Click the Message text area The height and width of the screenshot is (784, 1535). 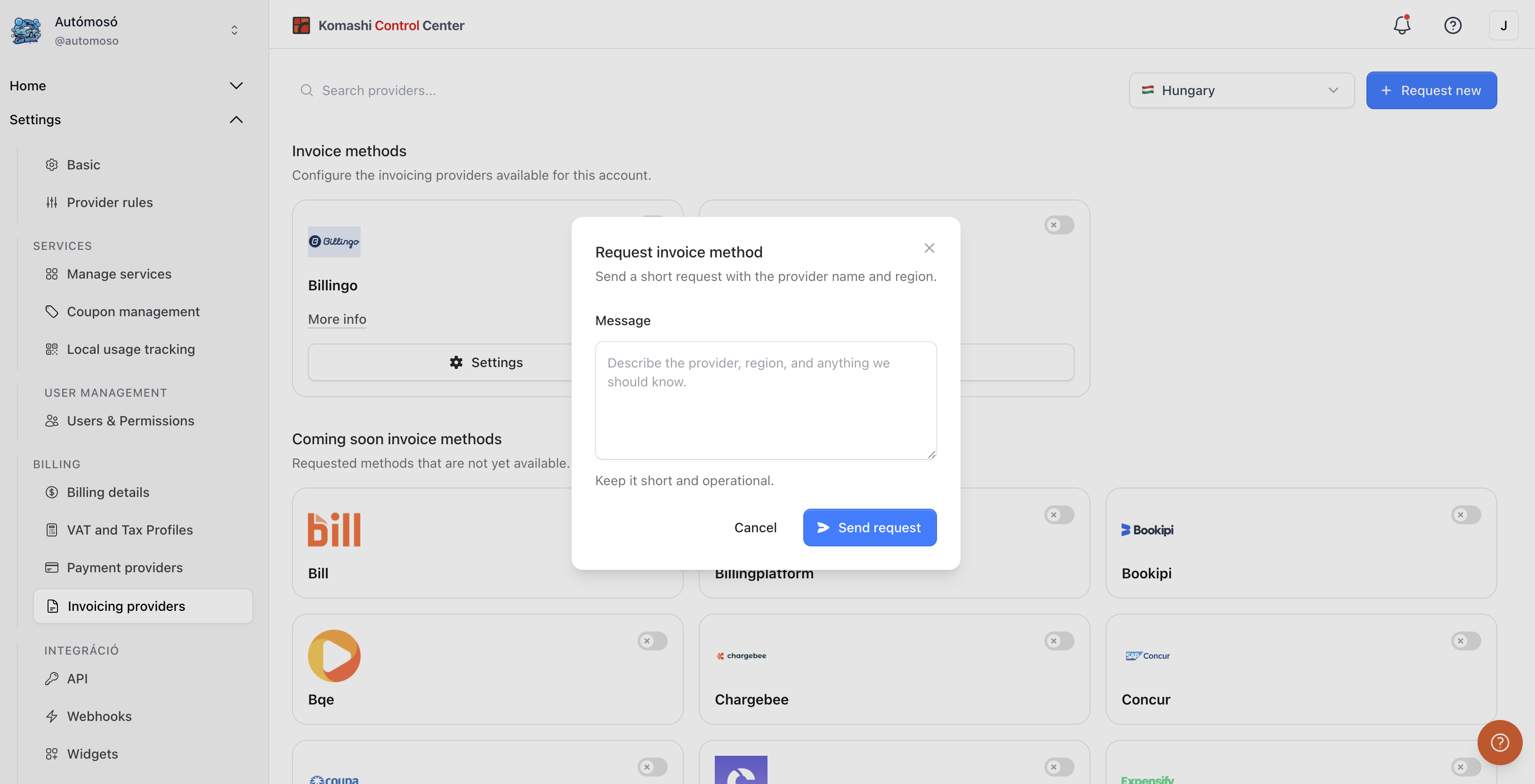(766, 400)
